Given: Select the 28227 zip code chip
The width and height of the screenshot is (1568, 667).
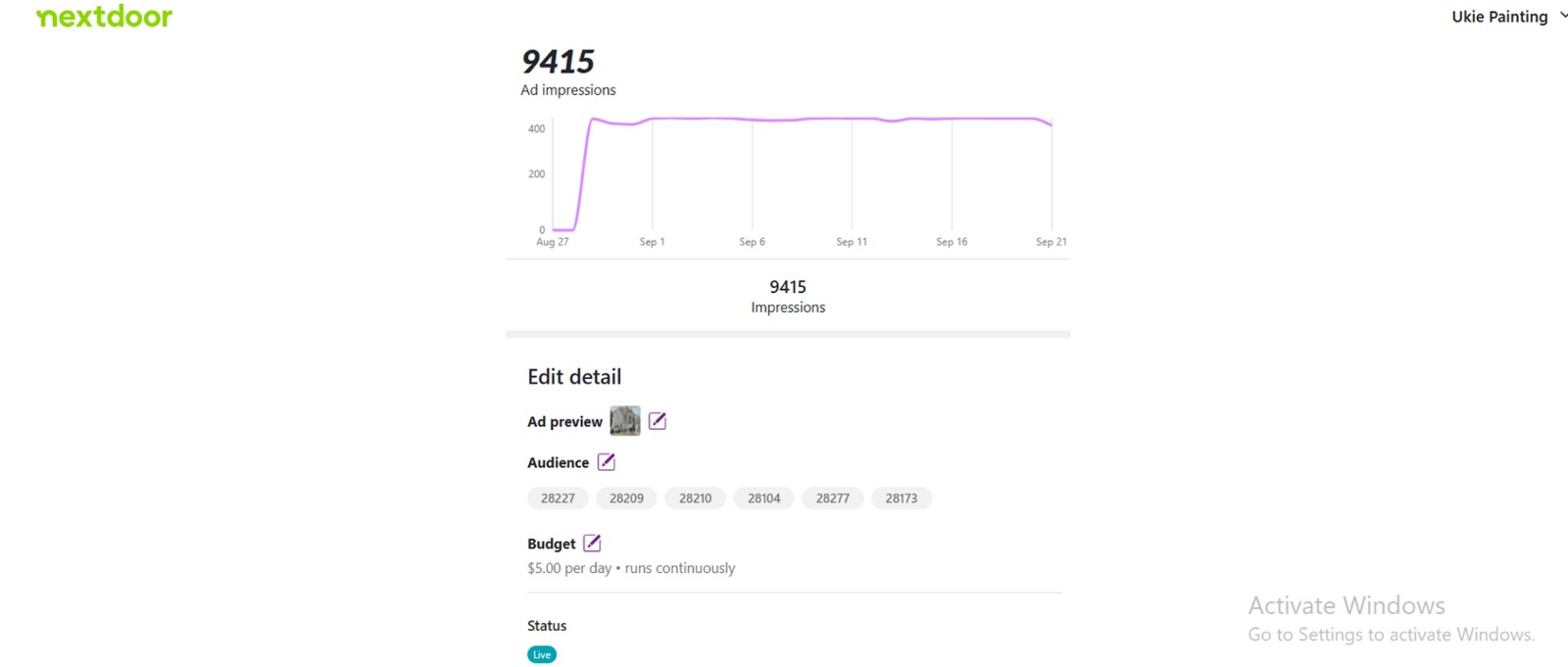Looking at the screenshot, I should 558,499.
